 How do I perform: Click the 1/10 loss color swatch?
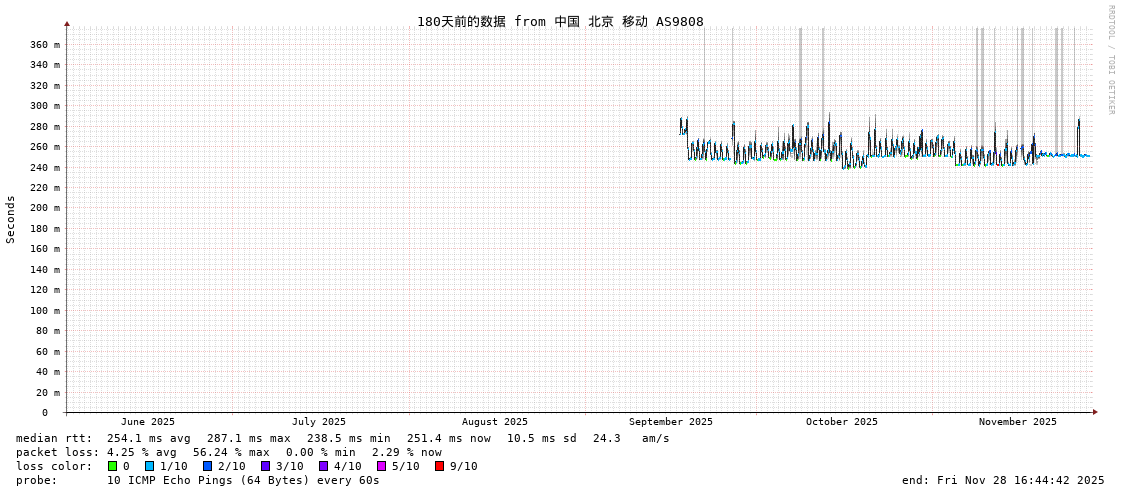click(149, 466)
